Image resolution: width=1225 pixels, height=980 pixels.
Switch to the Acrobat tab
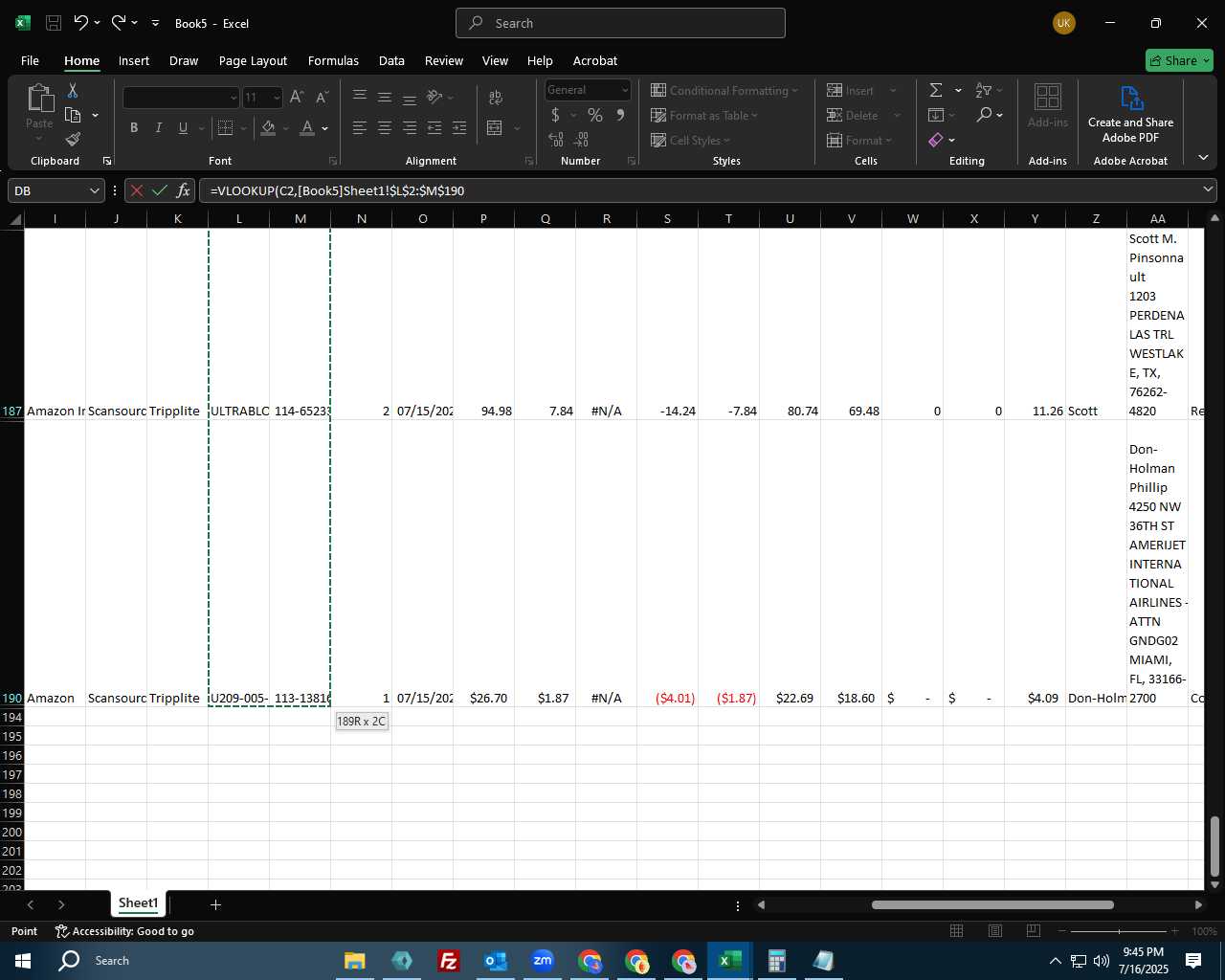(595, 60)
